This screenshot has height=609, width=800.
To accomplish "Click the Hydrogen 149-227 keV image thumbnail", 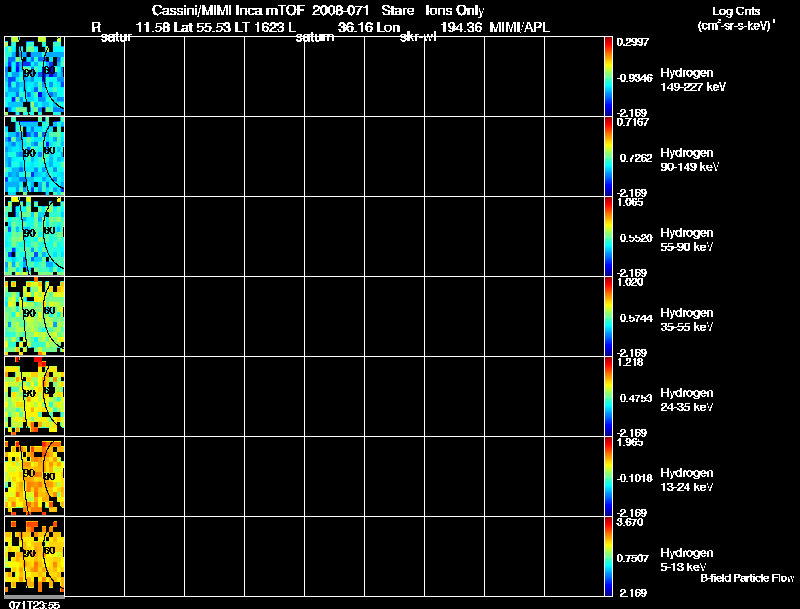I will click(35, 76).
